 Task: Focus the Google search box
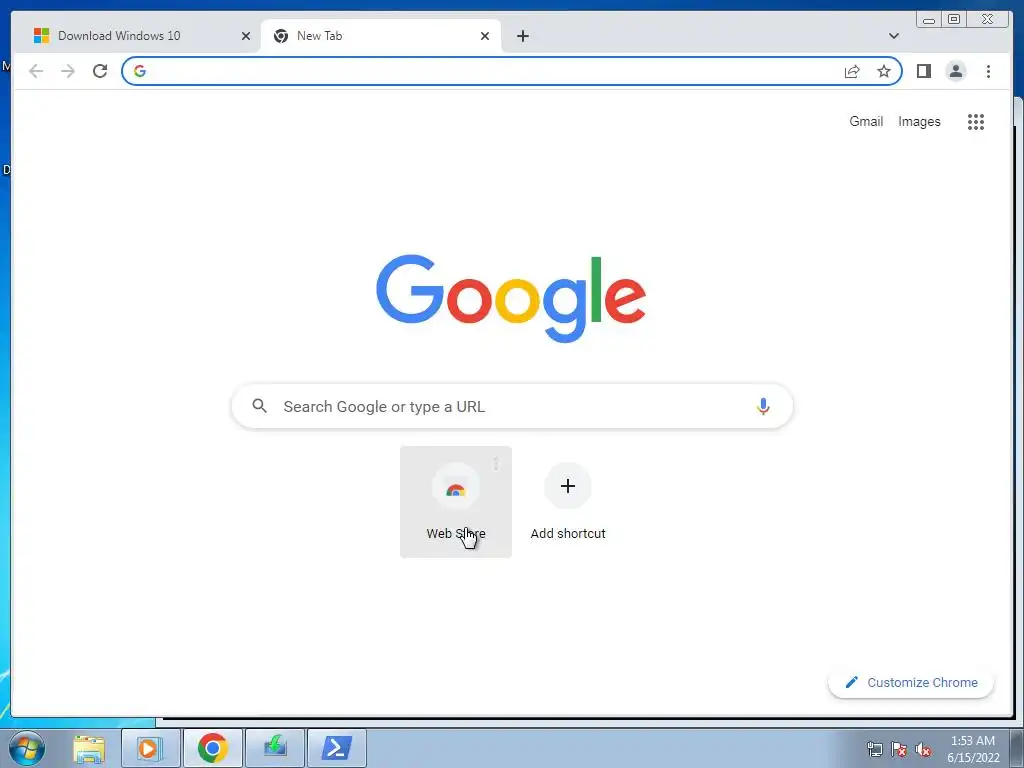click(512, 406)
